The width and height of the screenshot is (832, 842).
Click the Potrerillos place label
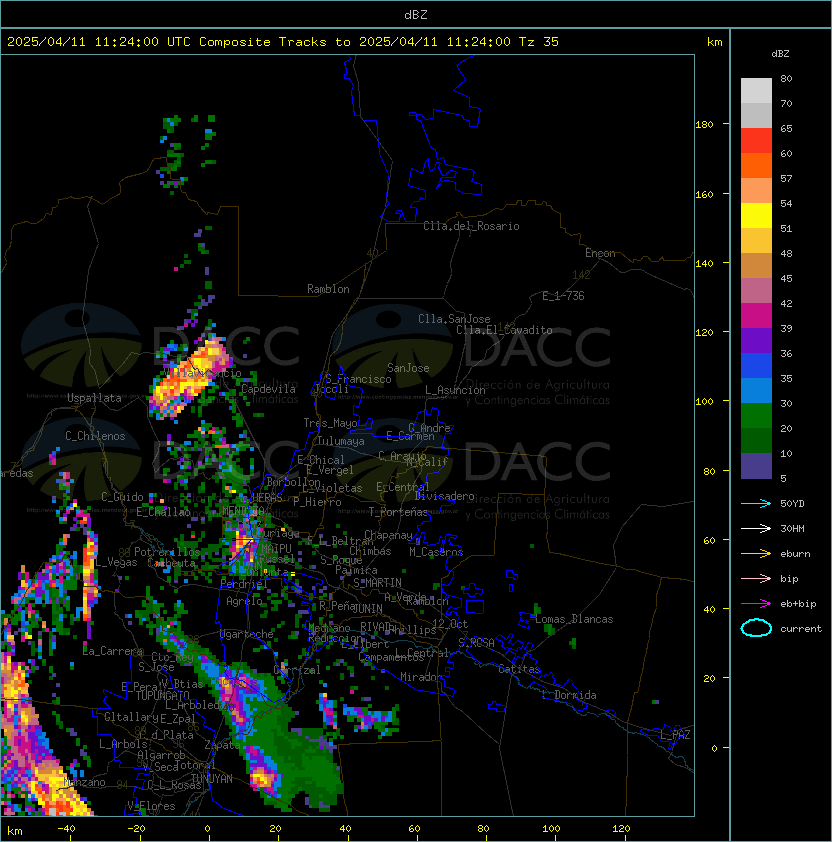[167, 552]
